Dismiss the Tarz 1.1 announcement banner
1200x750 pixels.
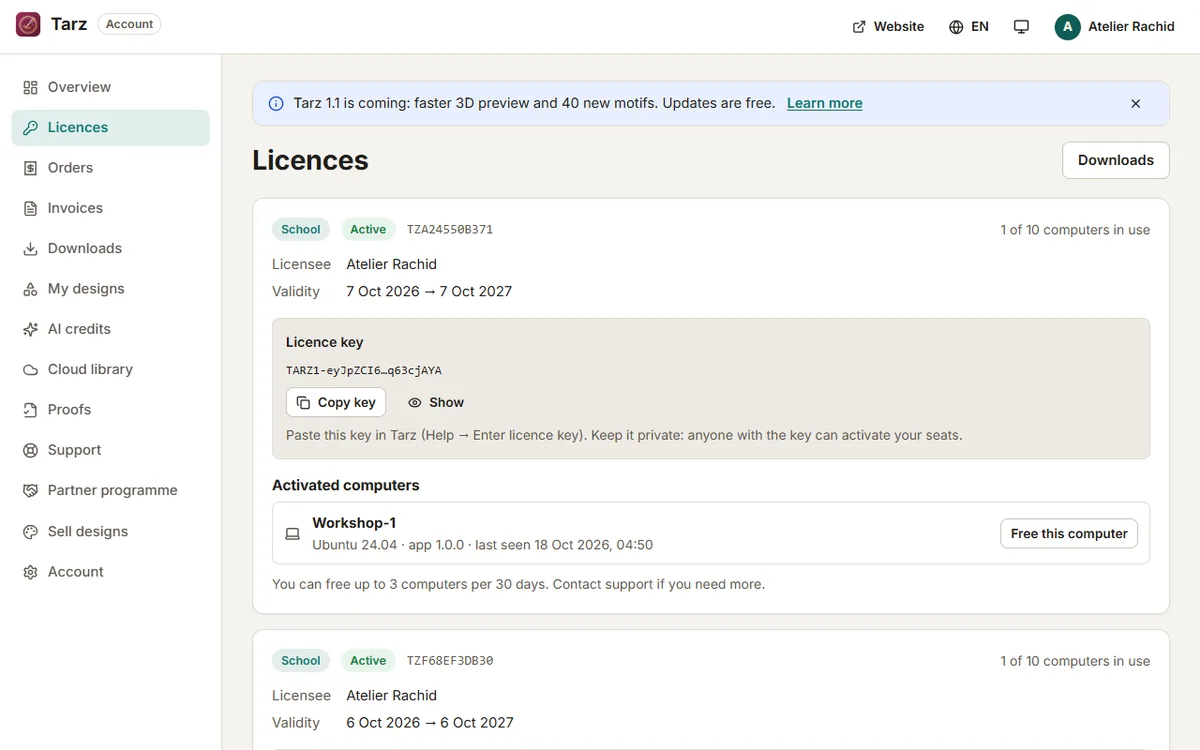click(1135, 103)
